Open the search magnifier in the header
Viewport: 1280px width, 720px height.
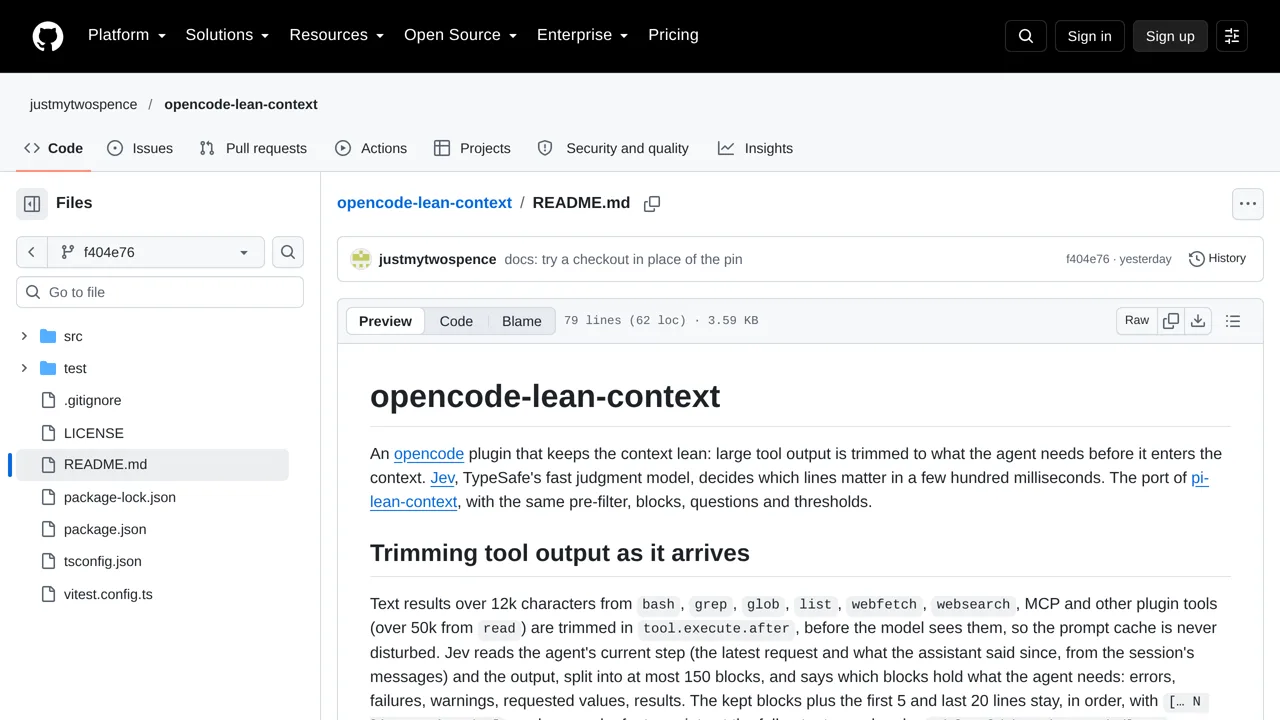1026,36
